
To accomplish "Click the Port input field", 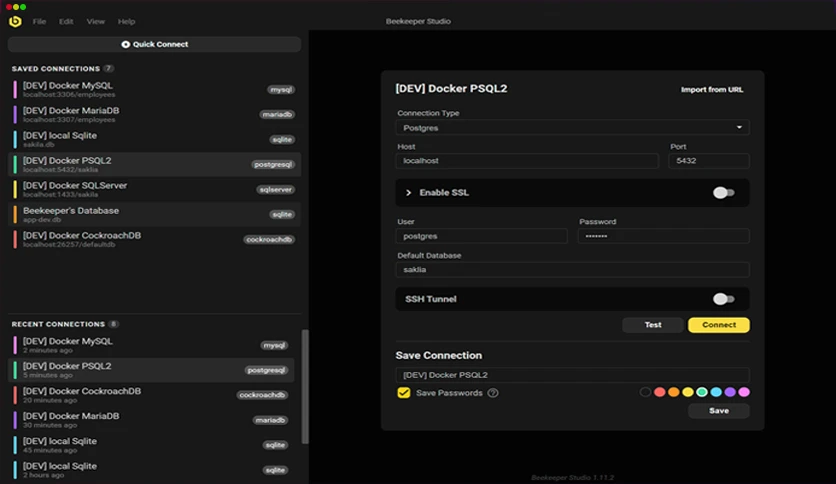I will 709,160.
